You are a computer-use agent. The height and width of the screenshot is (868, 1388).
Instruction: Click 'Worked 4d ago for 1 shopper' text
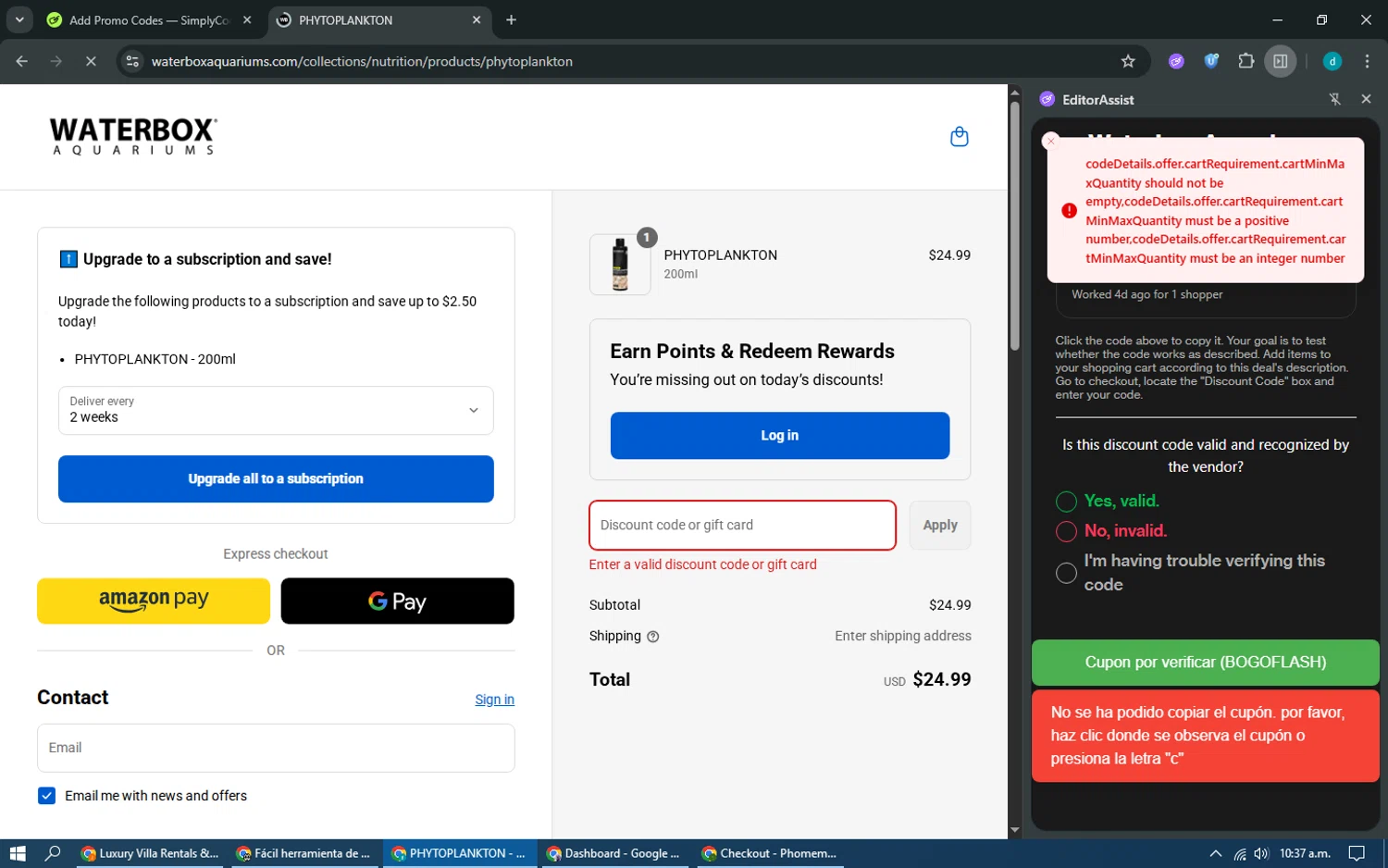(x=1146, y=294)
